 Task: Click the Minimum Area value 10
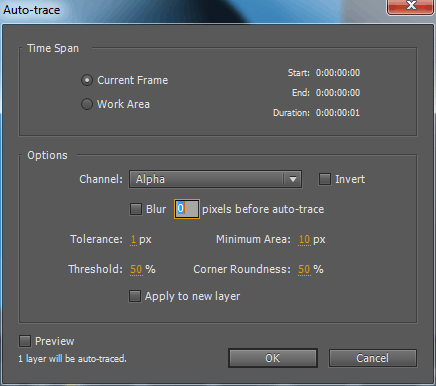click(304, 239)
